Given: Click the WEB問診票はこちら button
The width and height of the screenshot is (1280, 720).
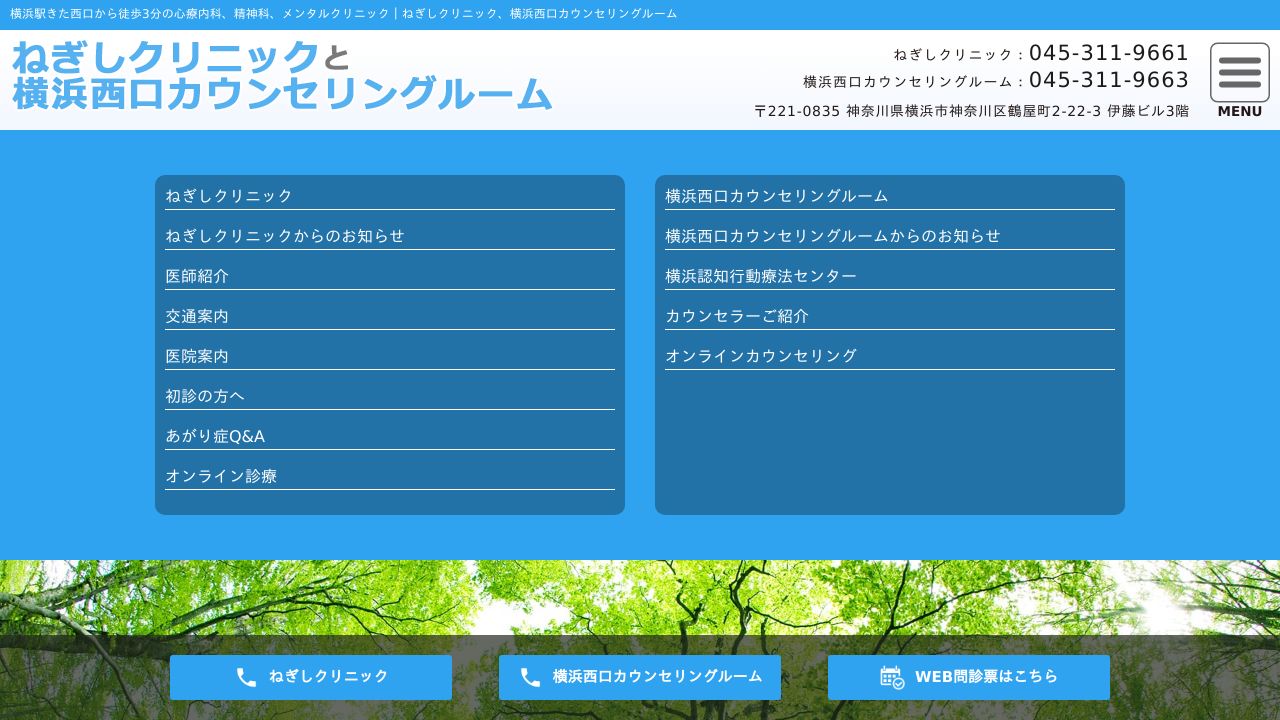Looking at the screenshot, I should (x=968, y=677).
